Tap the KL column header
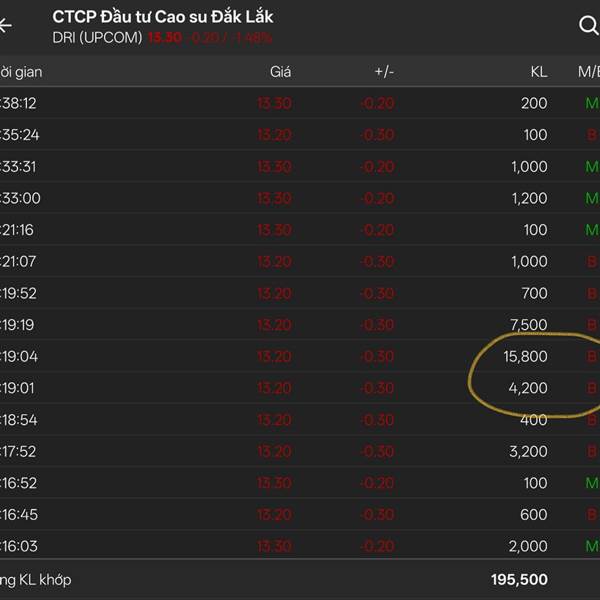The width and height of the screenshot is (600, 600). (x=538, y=72)
